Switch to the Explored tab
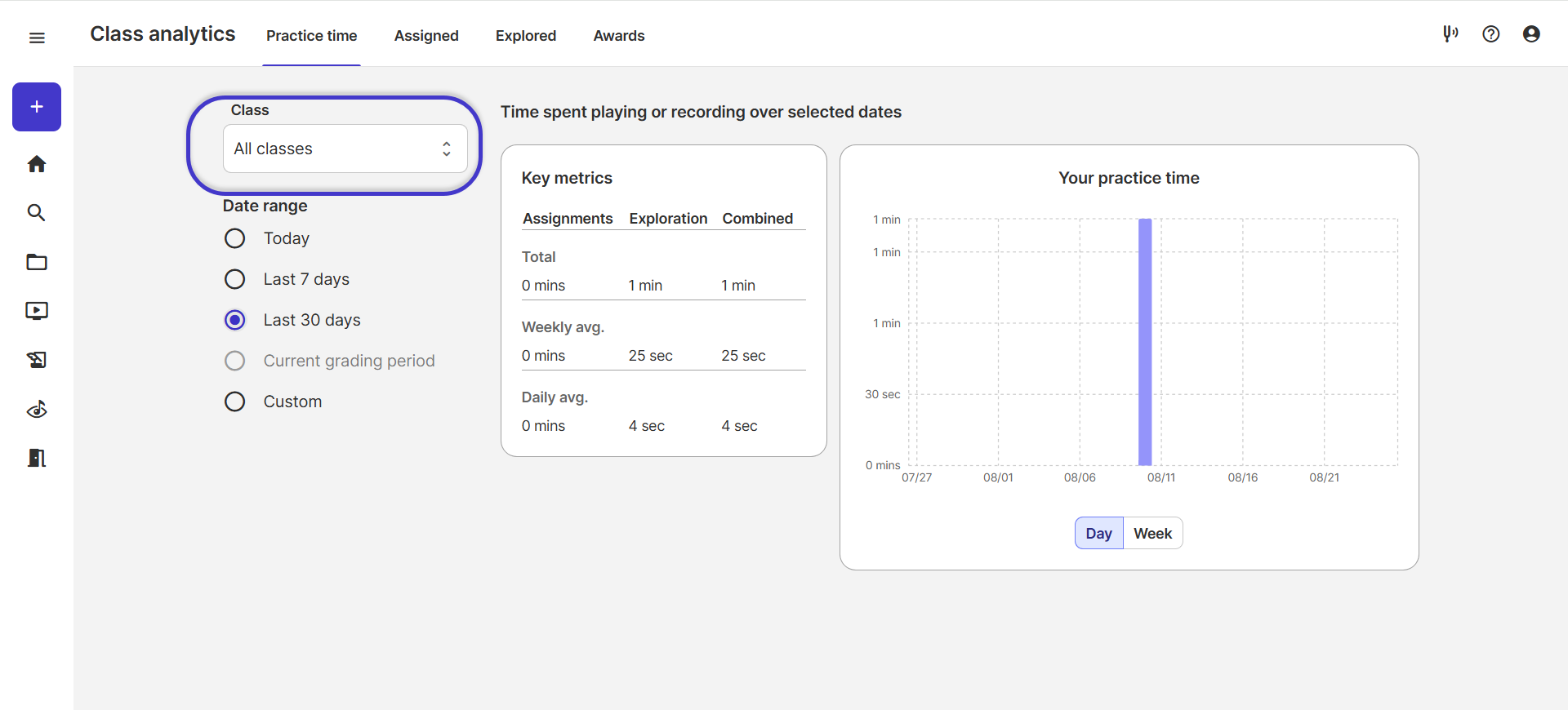This screenshot has height=710, width=1568. click(526, 36)
